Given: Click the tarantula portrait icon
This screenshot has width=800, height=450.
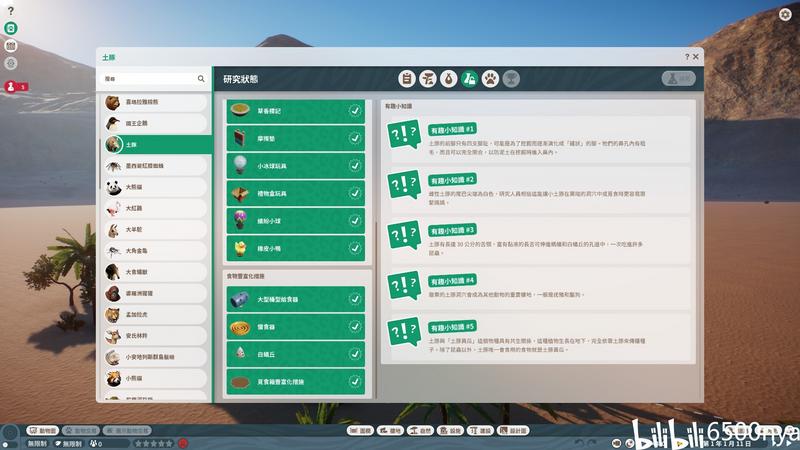Looking at the screenshot, I should [113, 166].
